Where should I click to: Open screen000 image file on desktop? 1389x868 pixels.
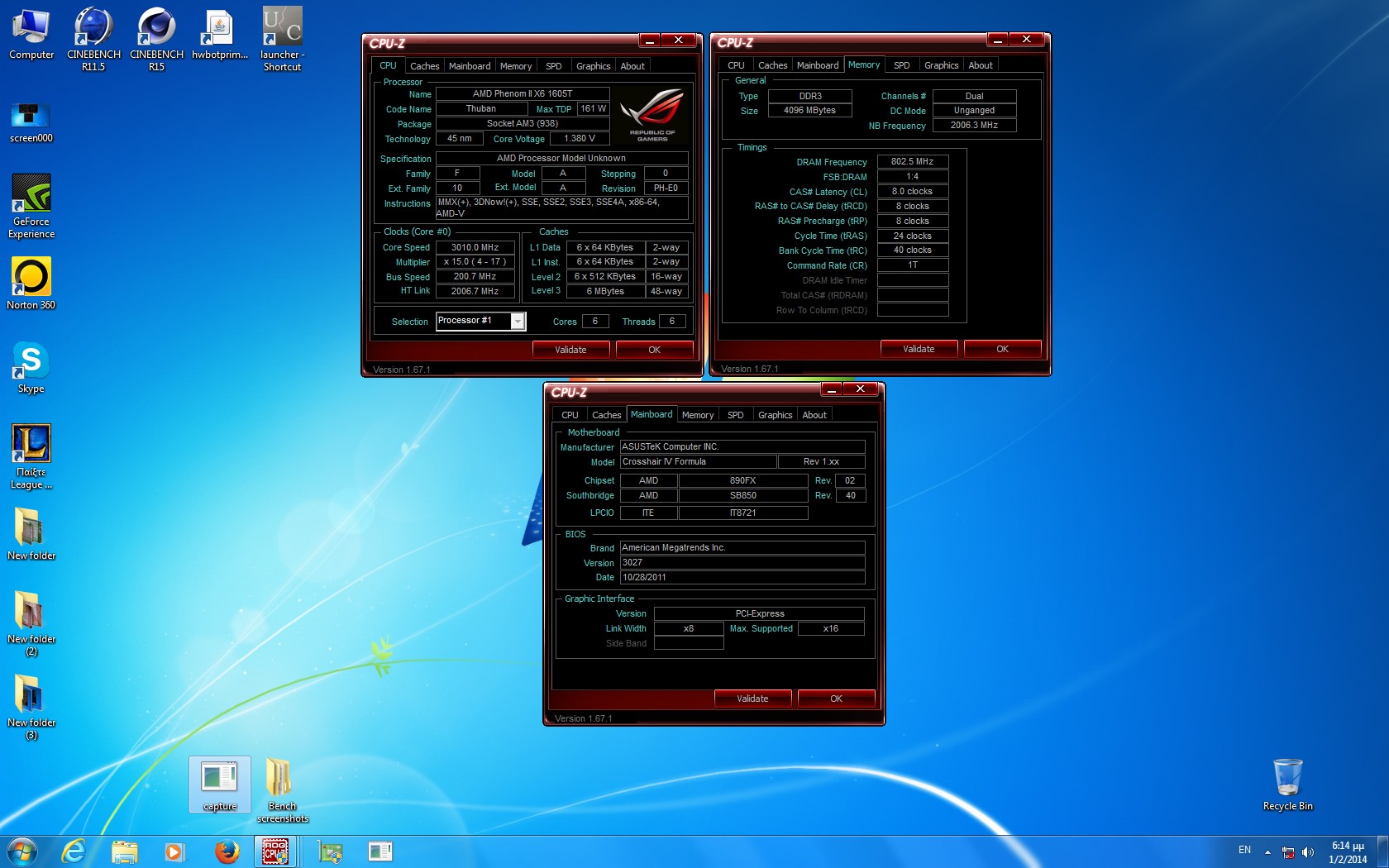coord(31,122)
